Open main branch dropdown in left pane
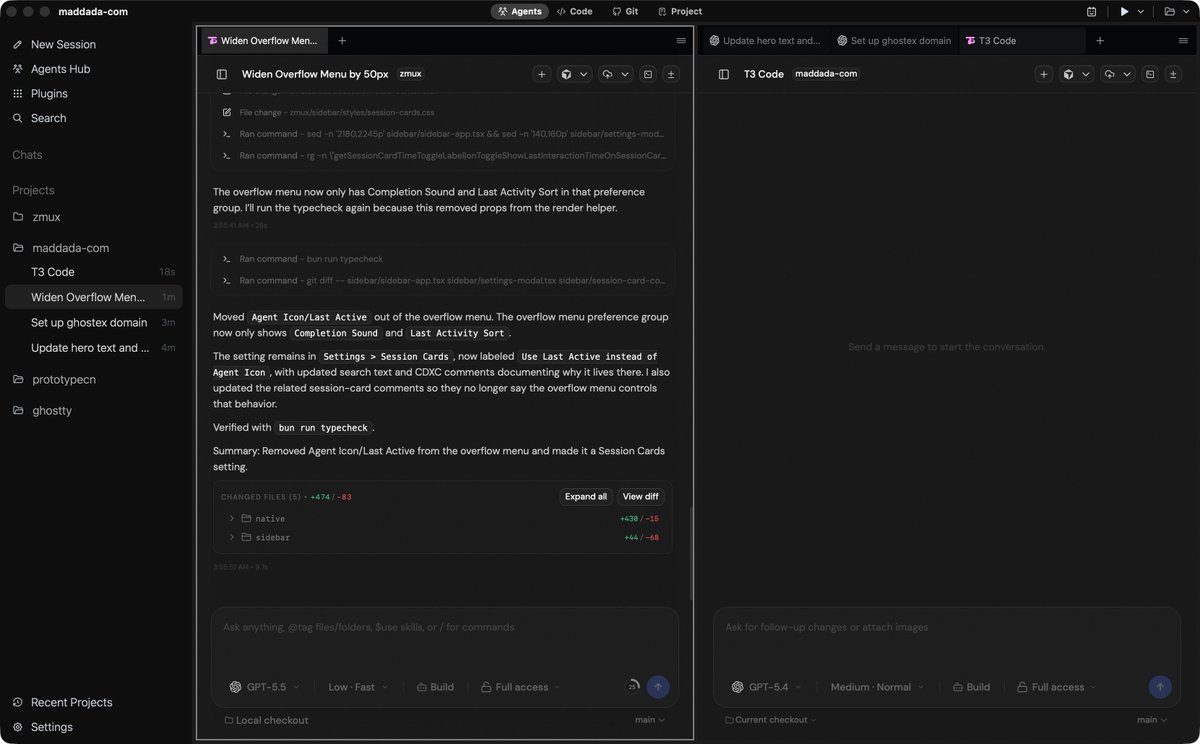Screen dimensions: 1200x744 pyautogui.click(x=650, y=720)
